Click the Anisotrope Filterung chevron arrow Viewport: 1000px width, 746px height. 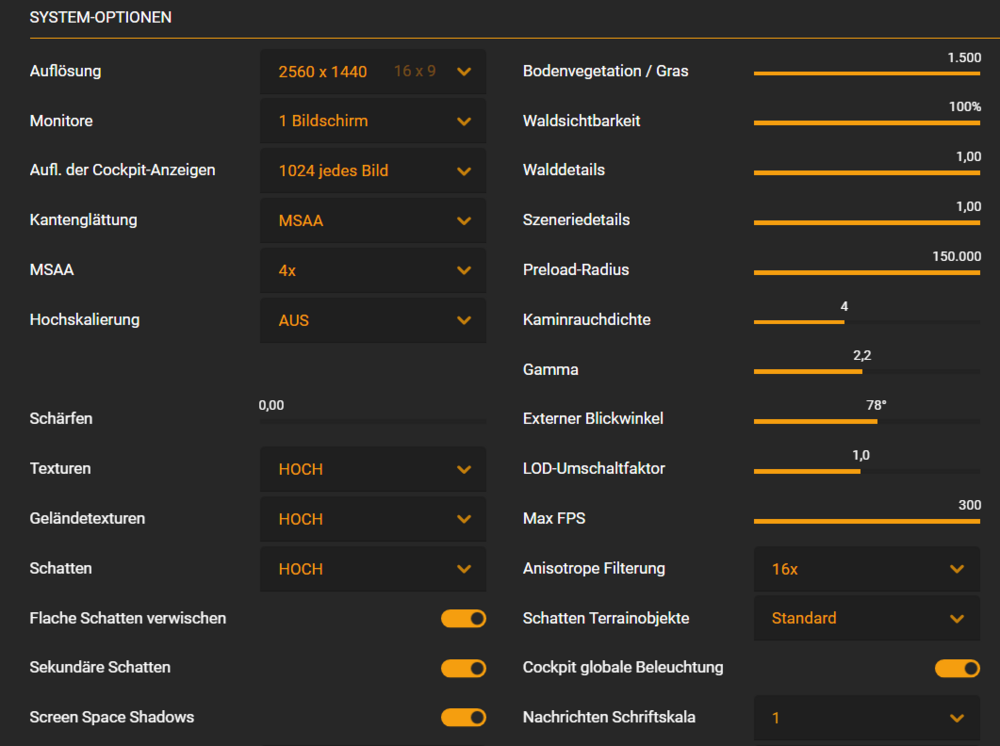[956, 569]
